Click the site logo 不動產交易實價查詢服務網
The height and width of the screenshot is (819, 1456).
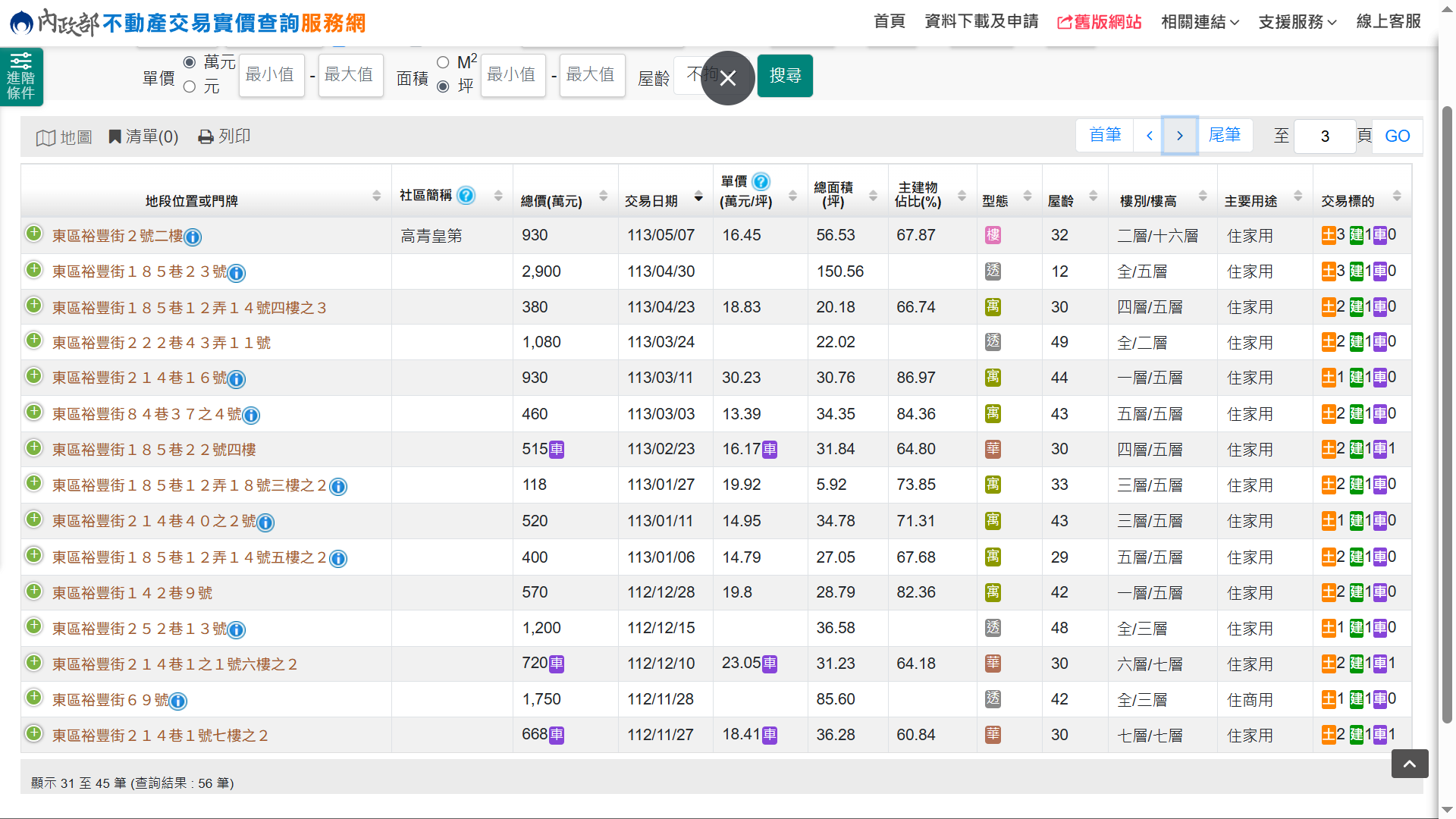(x=188, y=23)
